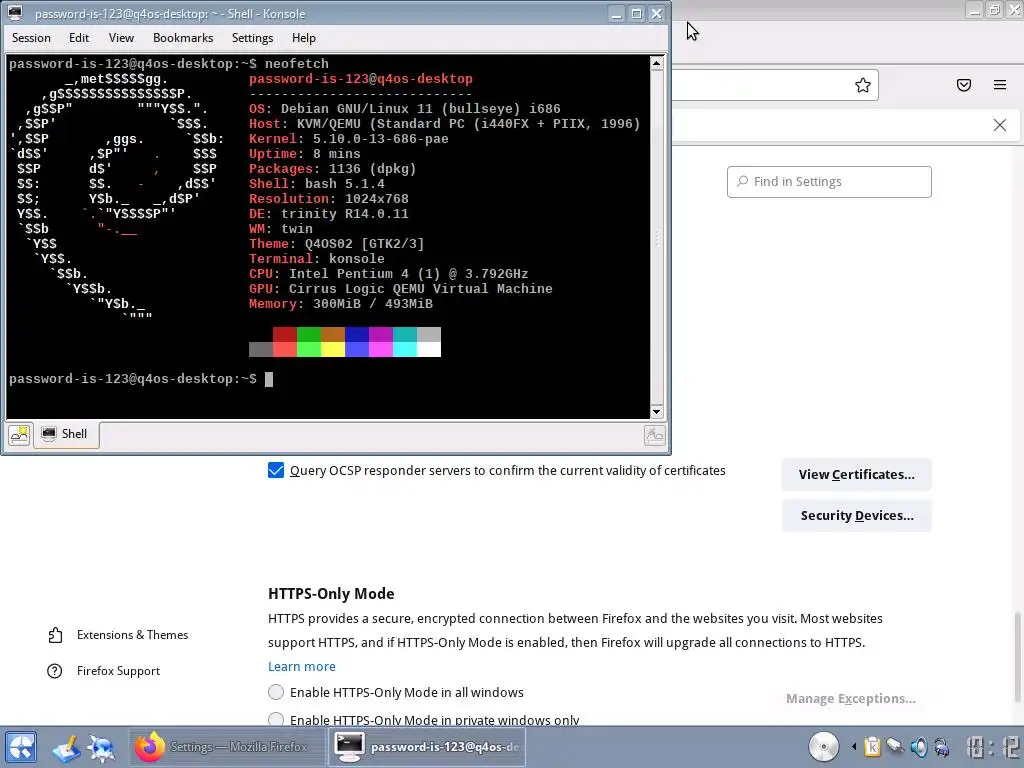Click Konsole scrollbar down arrow
Viewport: 1024px width, 768px height.
point(657,411)
